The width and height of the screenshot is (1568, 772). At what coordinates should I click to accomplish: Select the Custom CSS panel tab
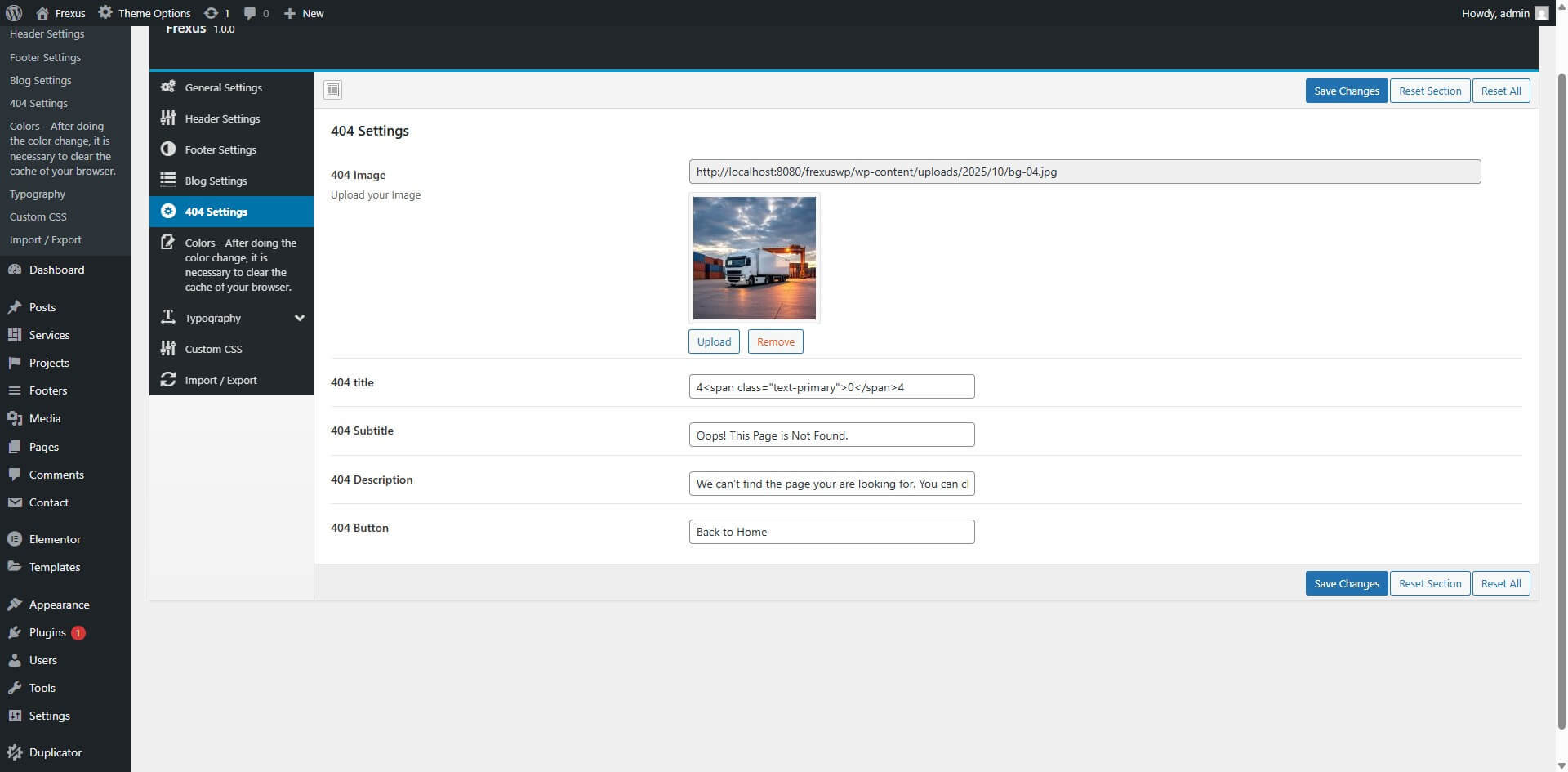point(213,349)
